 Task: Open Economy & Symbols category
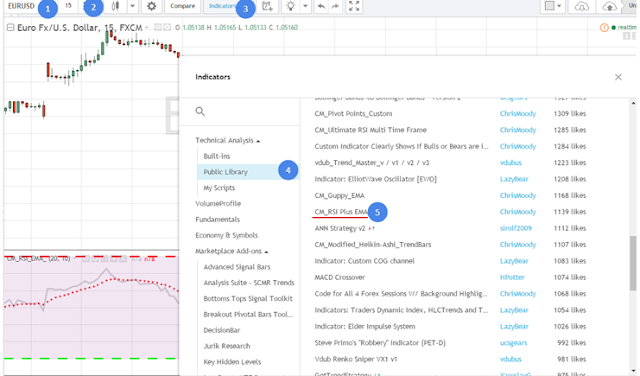[227, 235]
